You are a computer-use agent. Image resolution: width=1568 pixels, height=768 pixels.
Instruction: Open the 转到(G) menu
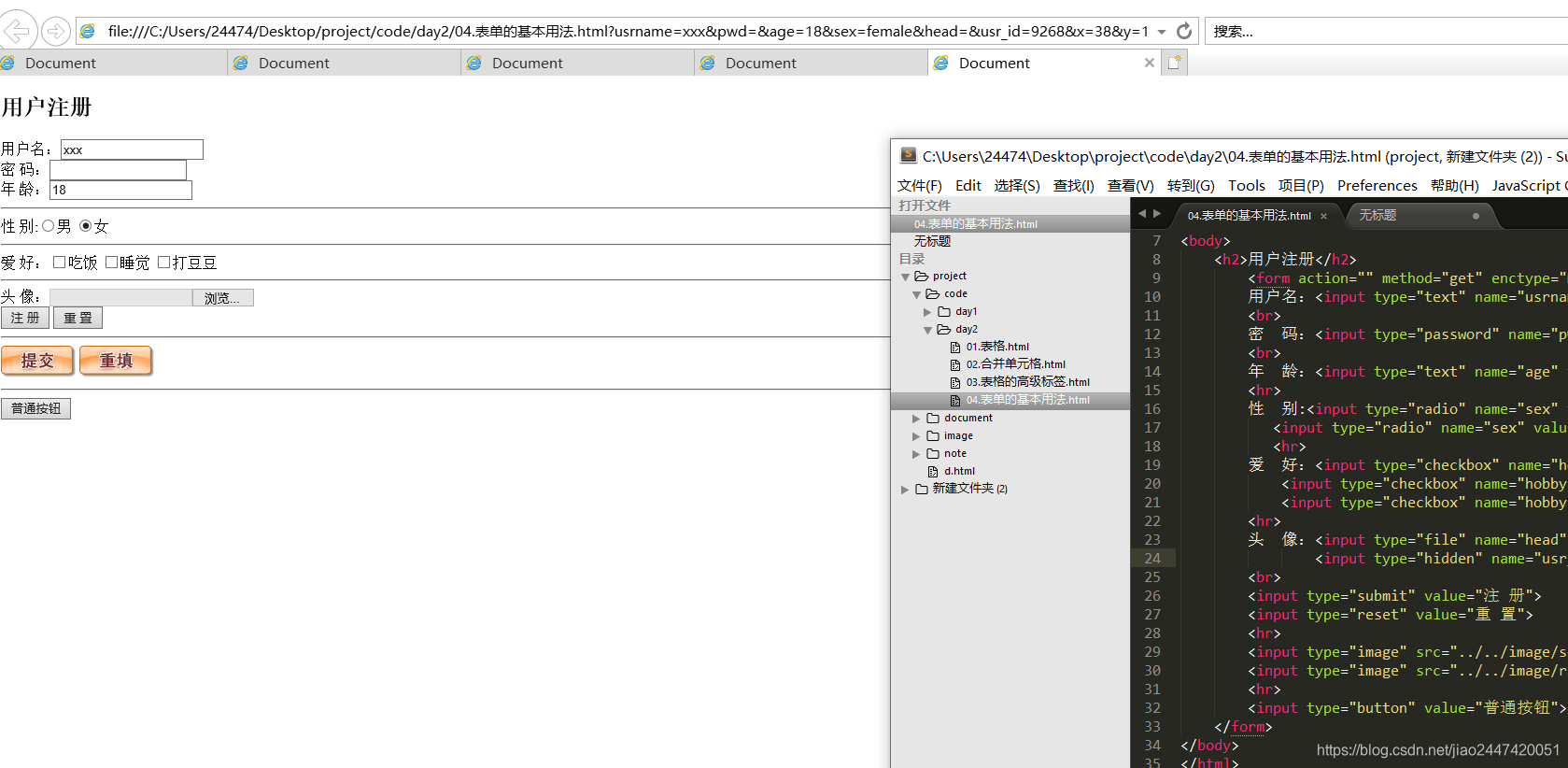tap(1191, 186)
